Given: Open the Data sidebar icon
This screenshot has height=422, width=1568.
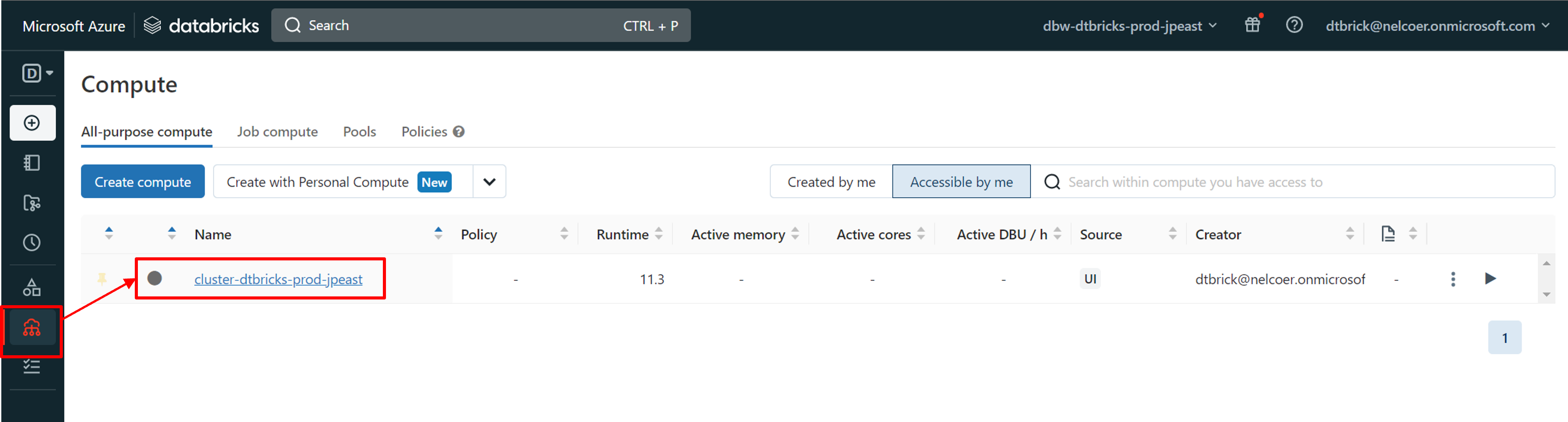Looking at the screenshot, I should click(x=32, y=287).
